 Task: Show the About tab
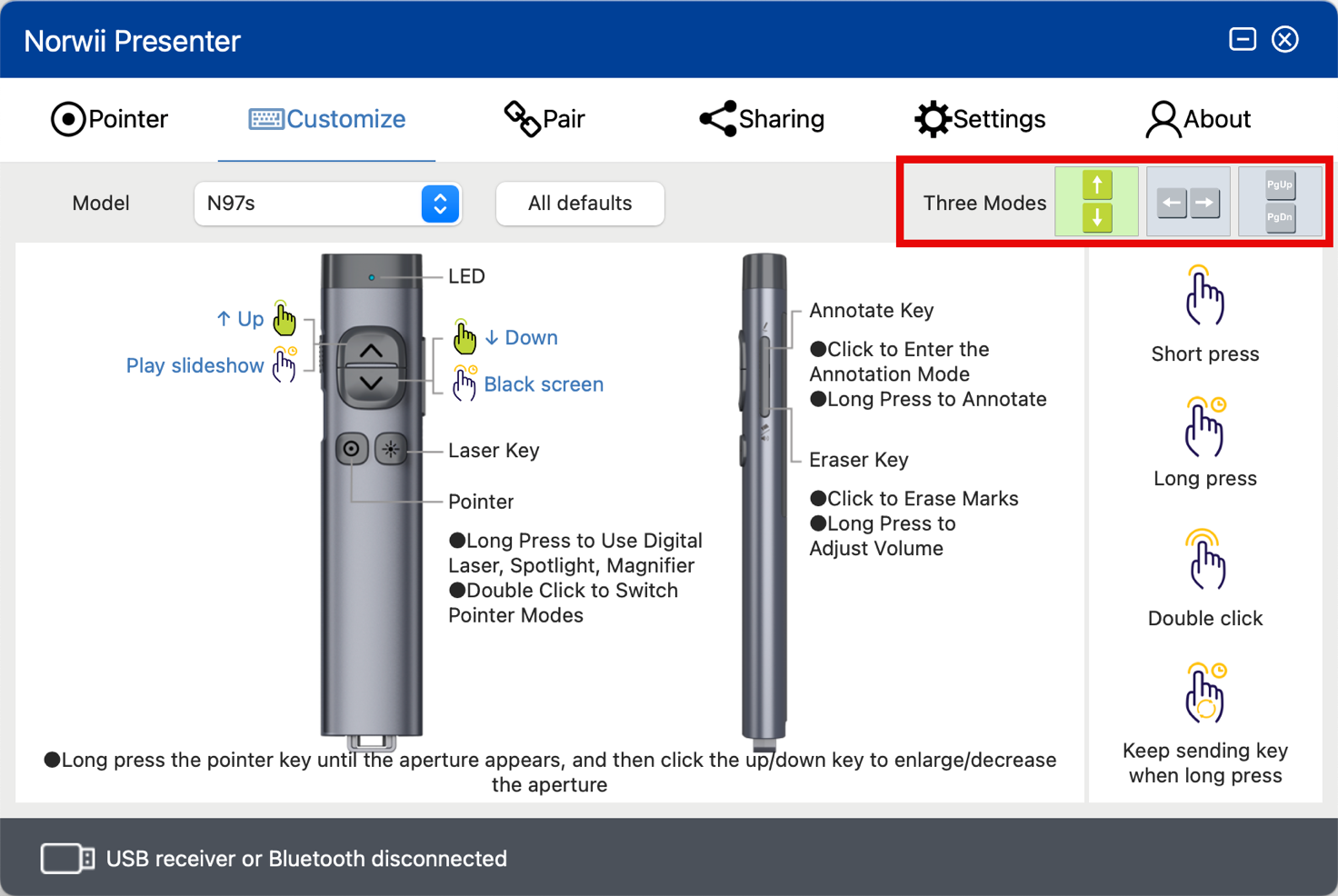(x=1198, y=119)
